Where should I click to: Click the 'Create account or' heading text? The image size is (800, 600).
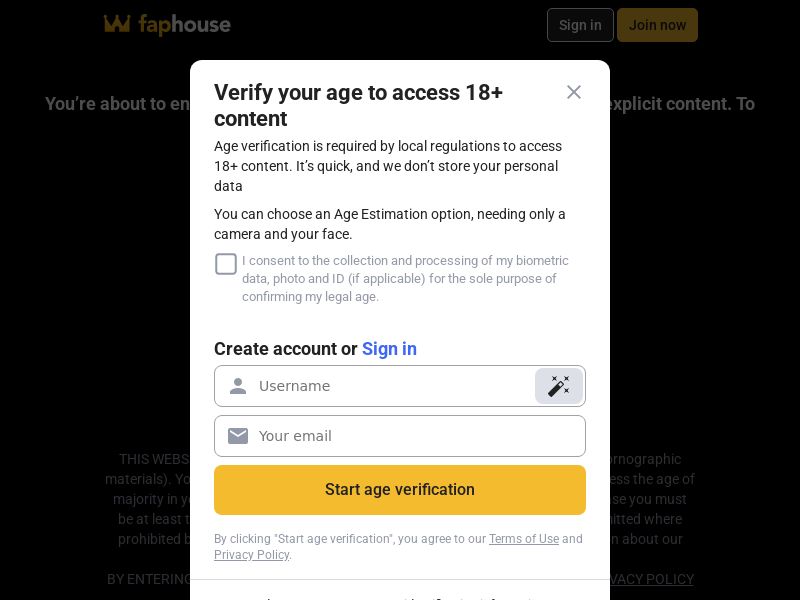(285, 349)
